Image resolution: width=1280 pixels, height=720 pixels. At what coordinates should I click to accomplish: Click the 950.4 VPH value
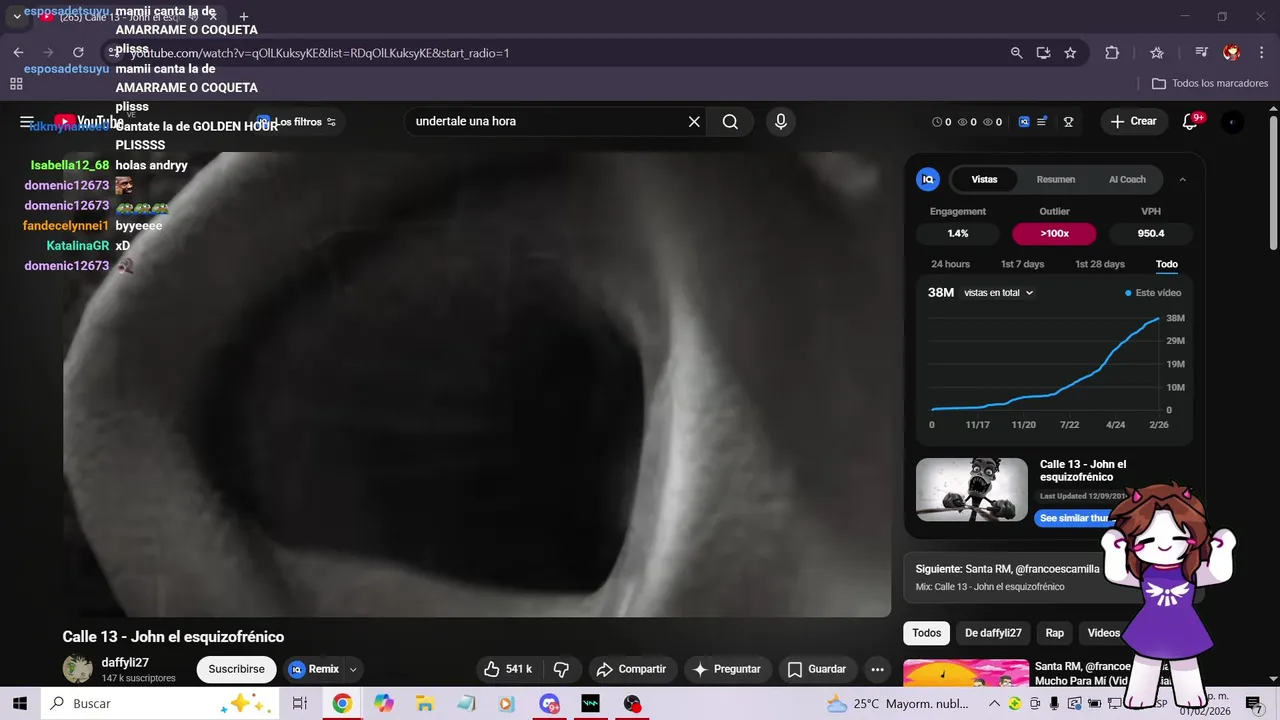(x=1151, y=234)
